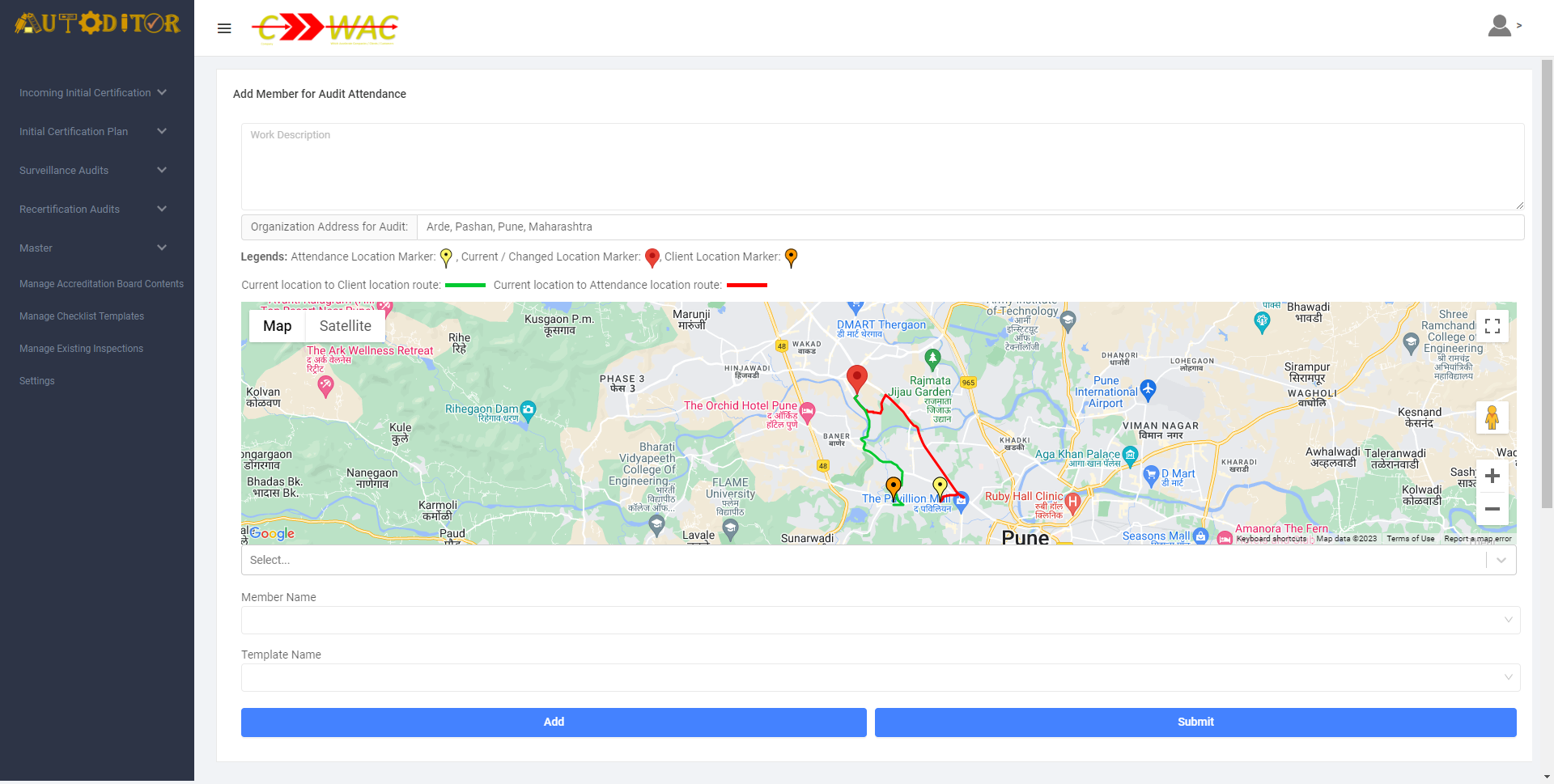
Task: Zoom in on the map
Action: tap(1492, 476)
